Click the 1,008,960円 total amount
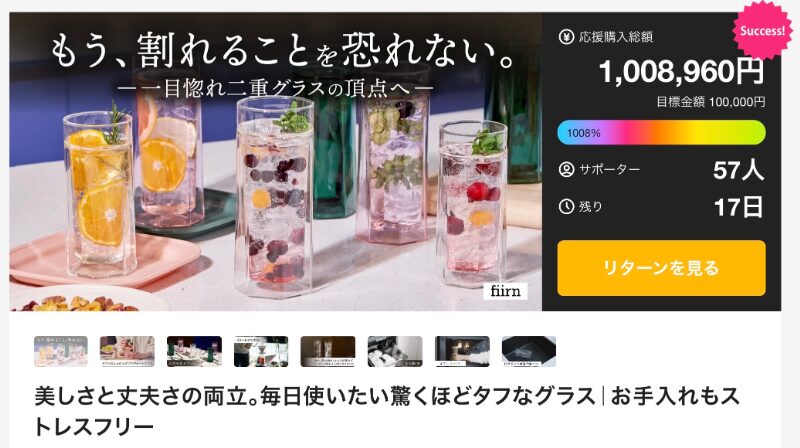The height and width of the screenshot is (448, 800). (681, 71)
